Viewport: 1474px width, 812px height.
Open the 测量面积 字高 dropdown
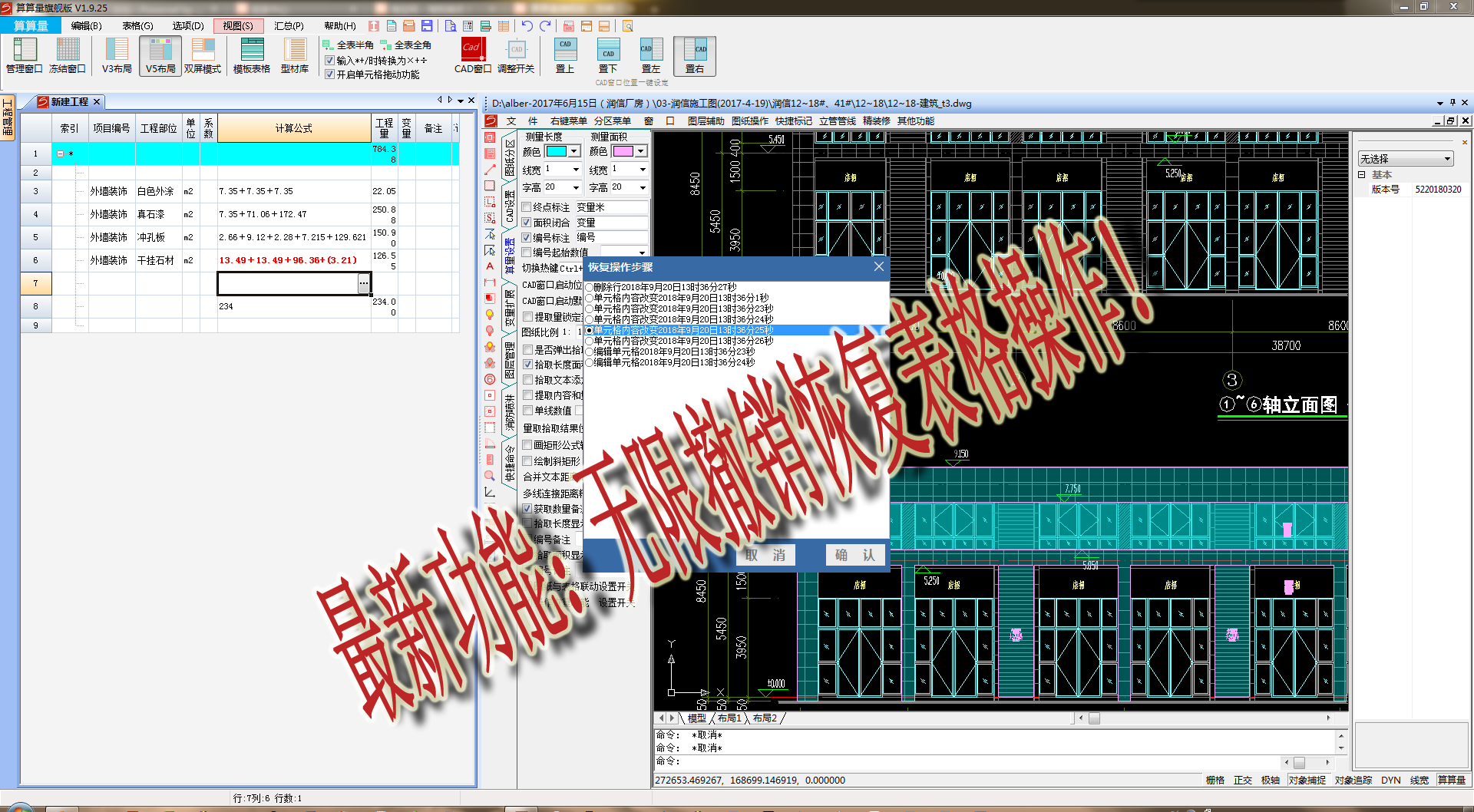643,187
